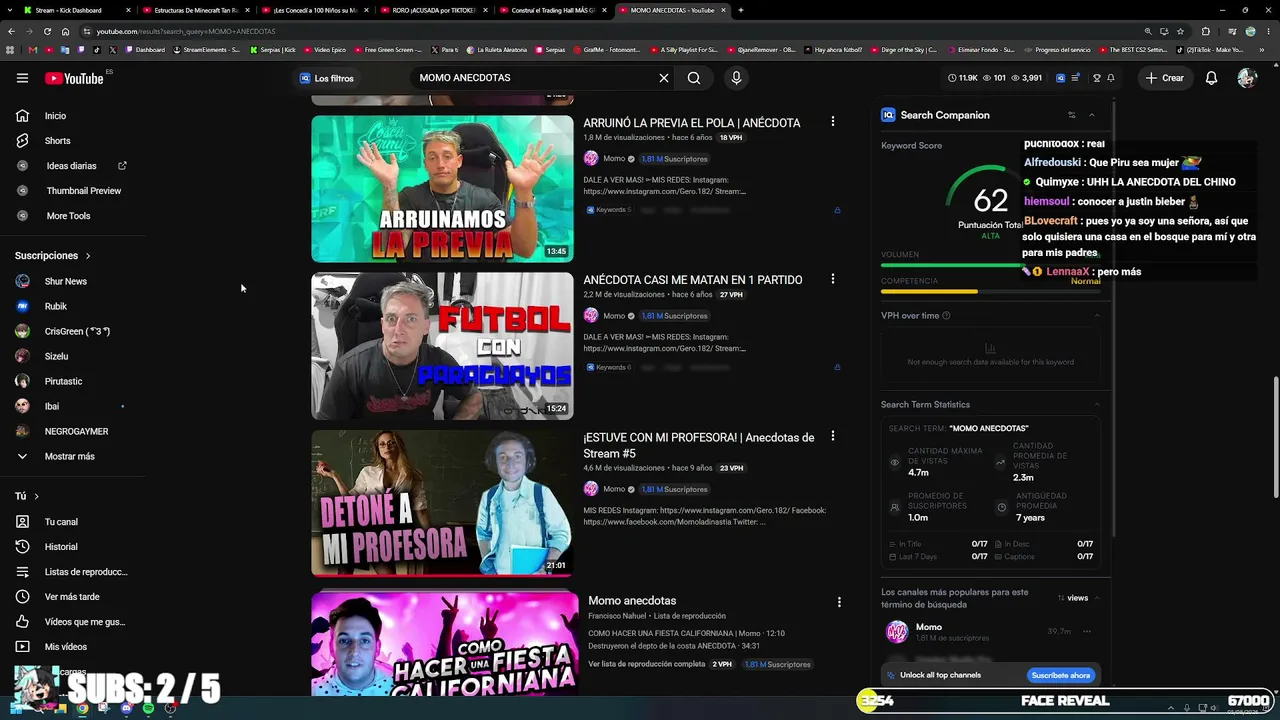Open Ver más tarde list

[x=72, y=597]
